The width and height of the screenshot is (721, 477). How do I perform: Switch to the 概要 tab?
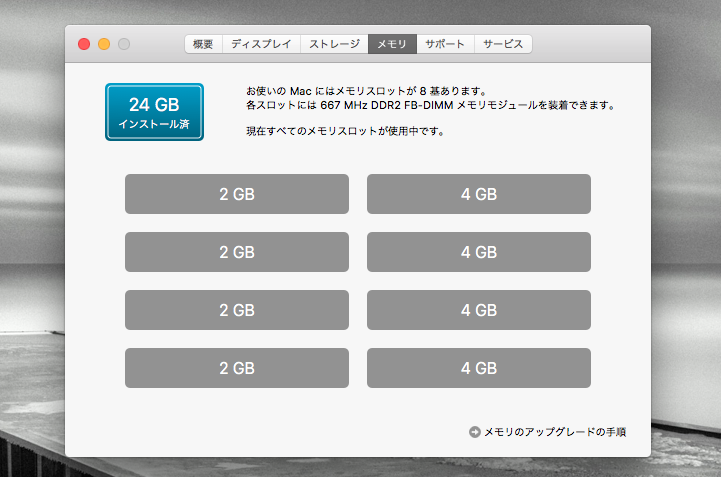point(203,44)
